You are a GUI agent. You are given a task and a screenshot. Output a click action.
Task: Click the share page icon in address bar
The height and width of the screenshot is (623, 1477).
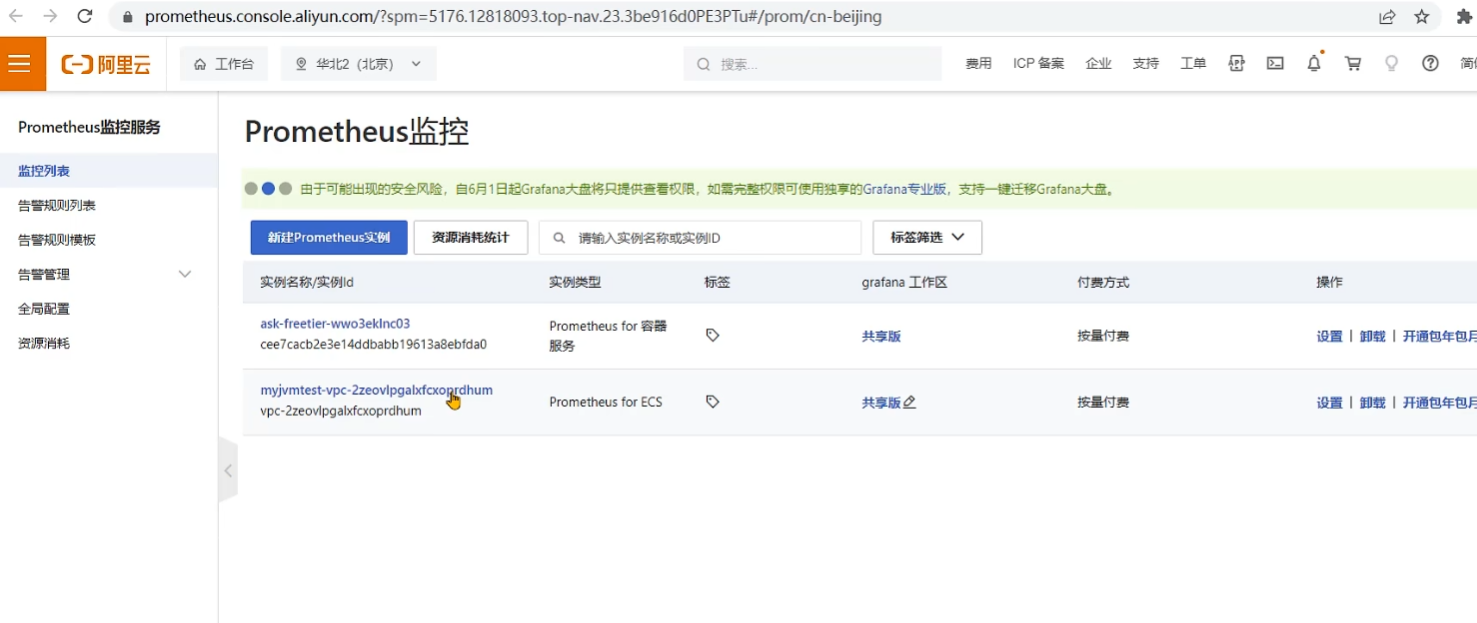(x=1387, y=17)
